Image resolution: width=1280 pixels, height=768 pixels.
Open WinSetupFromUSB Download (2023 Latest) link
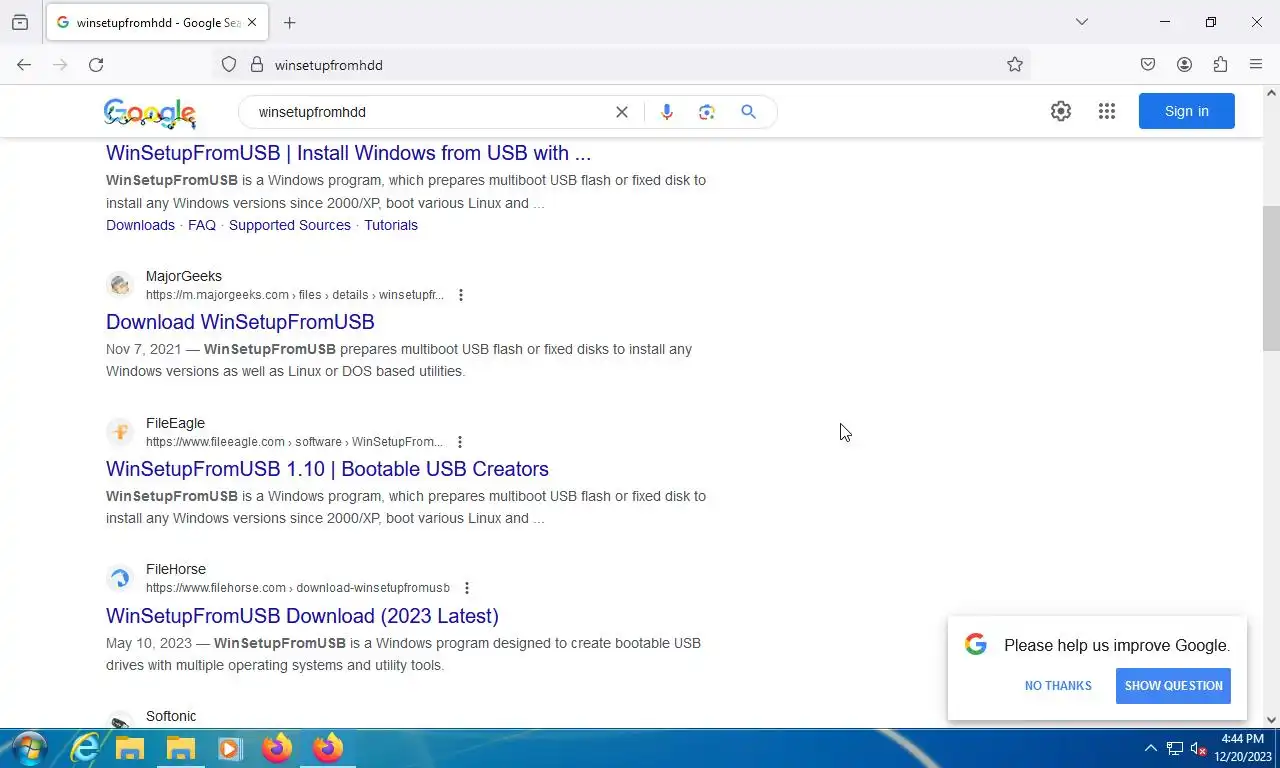[302, 616]
